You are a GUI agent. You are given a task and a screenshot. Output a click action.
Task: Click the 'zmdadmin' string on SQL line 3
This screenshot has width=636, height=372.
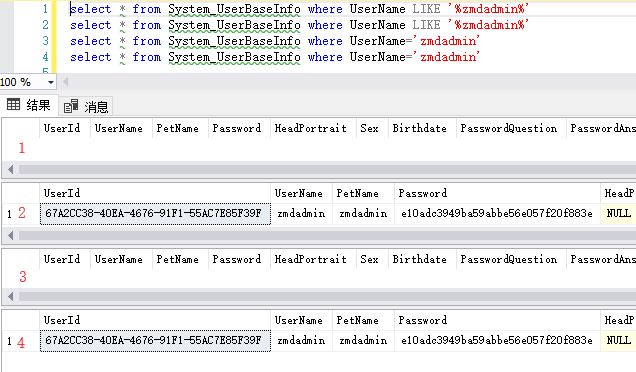click(446, 41)
